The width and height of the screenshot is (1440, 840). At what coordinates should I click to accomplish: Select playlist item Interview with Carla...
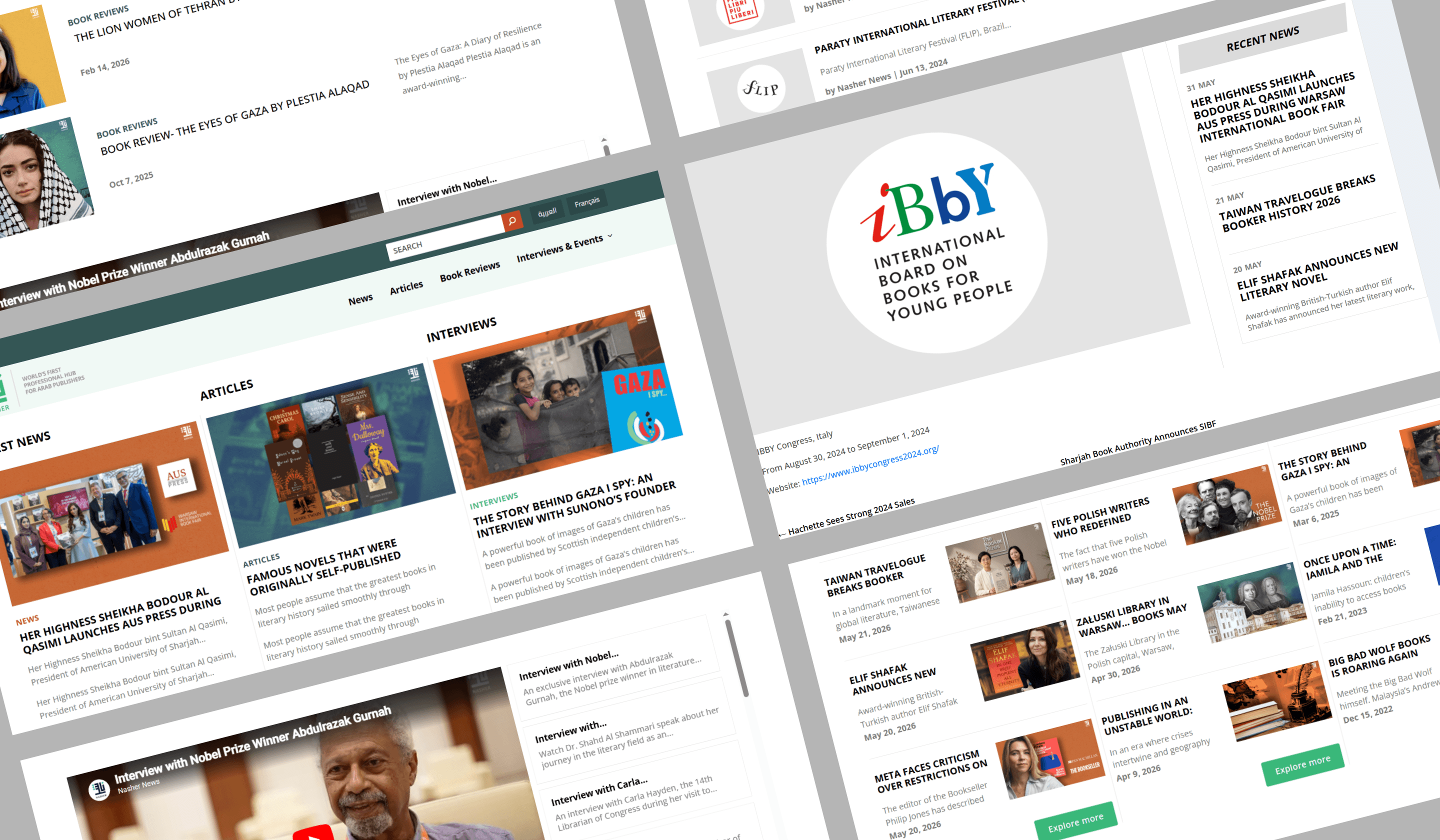point(599,791)
